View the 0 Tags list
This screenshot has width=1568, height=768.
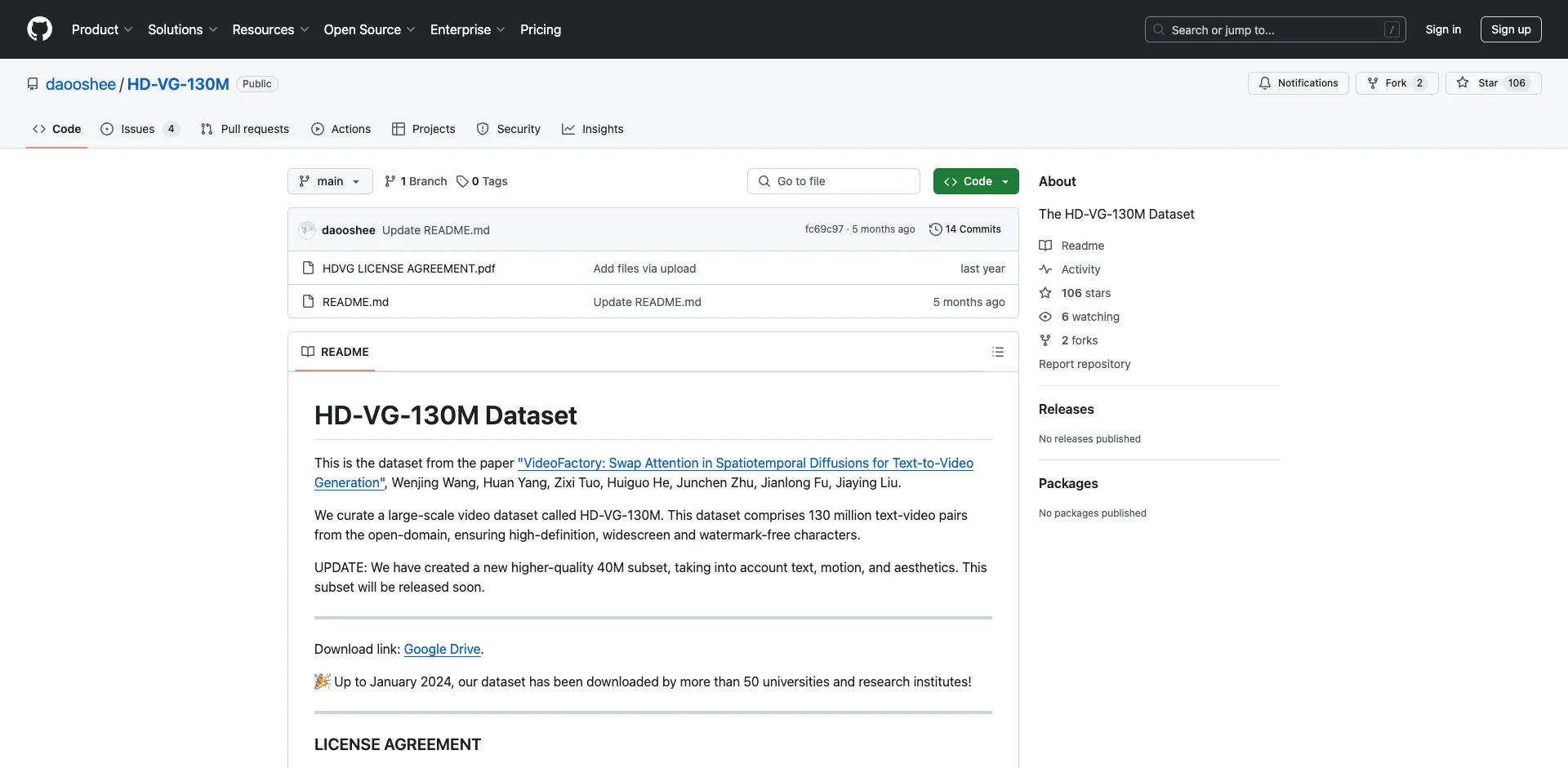[x=482, y=181]
